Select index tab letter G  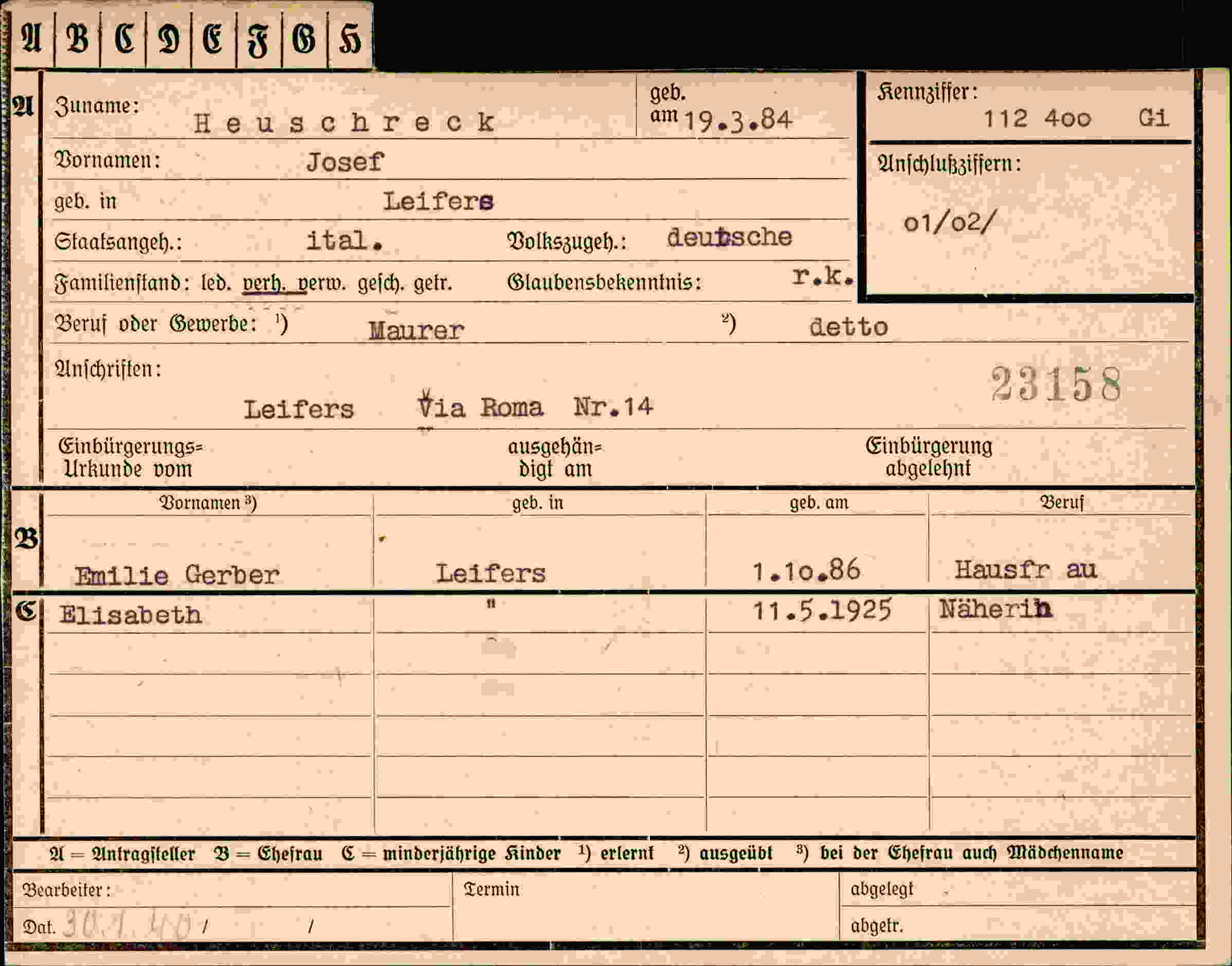(x=303, y=39)
